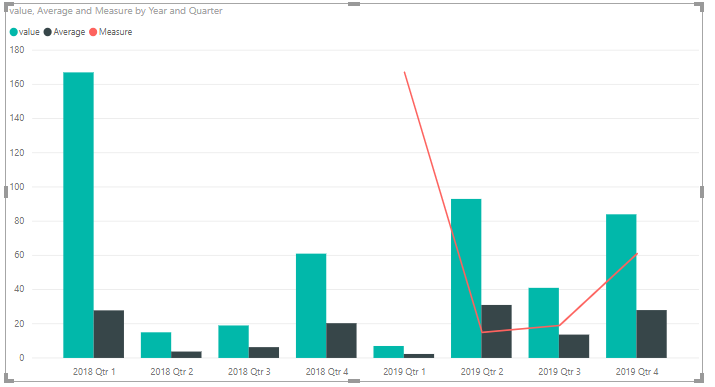Click the x-axis label '2018 Qtr 2'
Screen dimensions: 715x387
click(x=171, y=372)
